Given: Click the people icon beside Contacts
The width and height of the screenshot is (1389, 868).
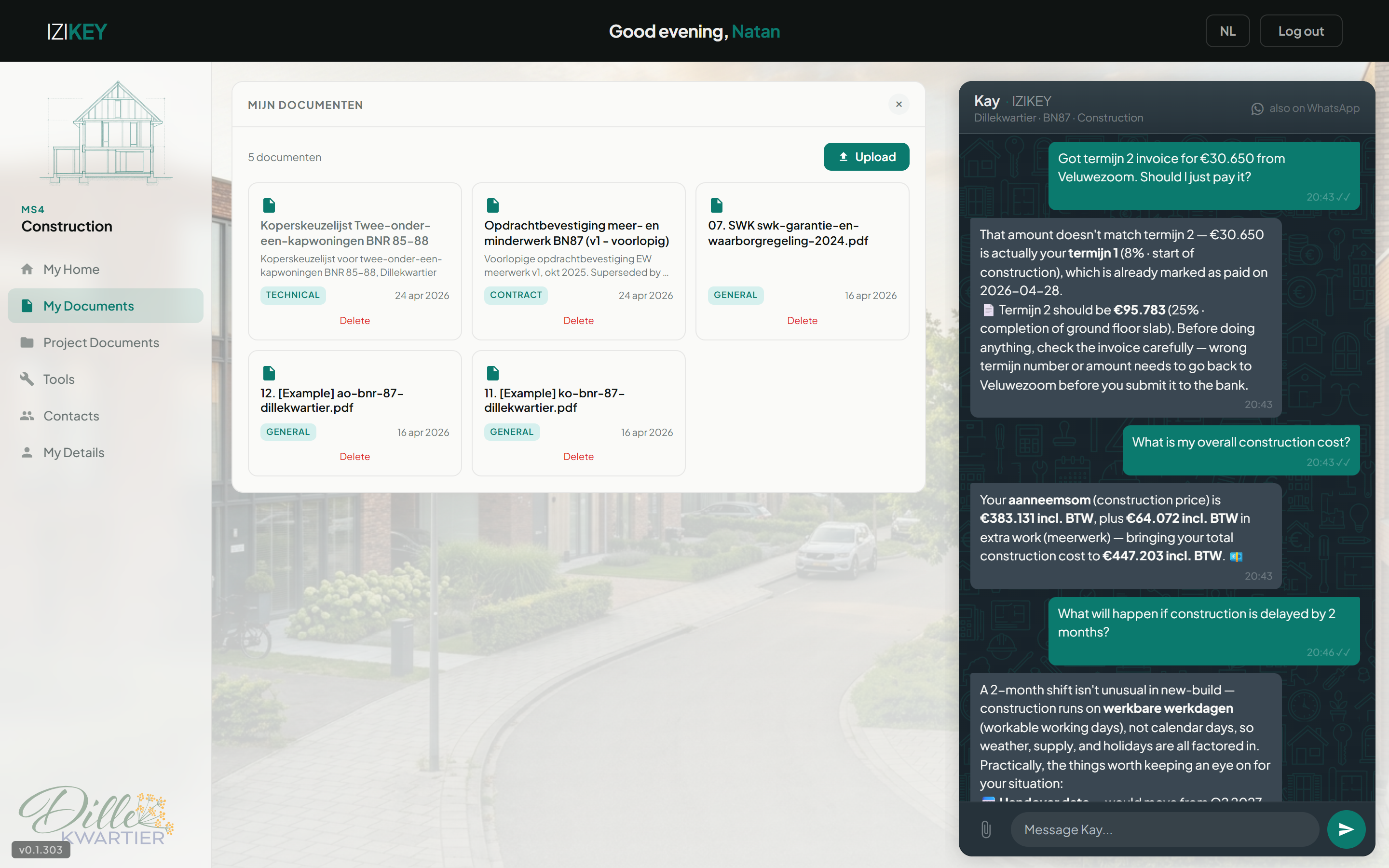Looking at the screenshot, I should (27, 416).
